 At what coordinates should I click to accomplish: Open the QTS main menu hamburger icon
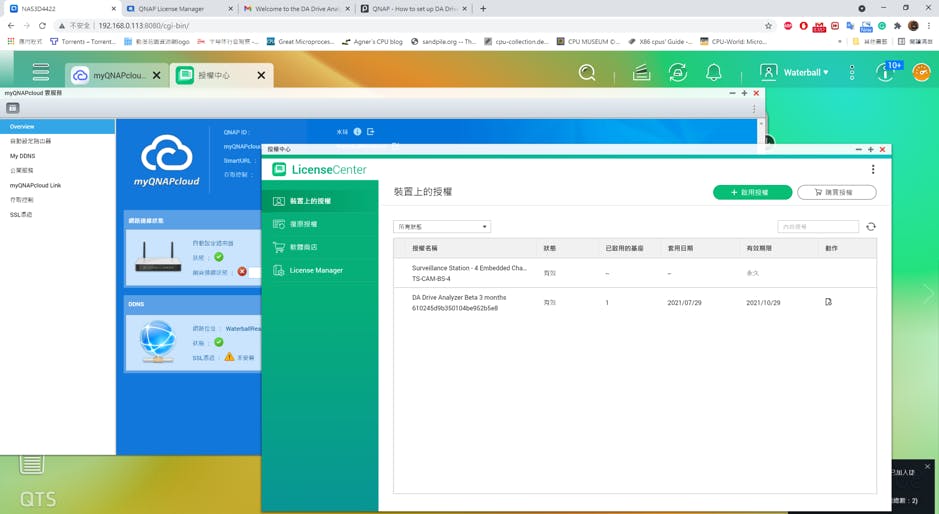tap(40, 73)
